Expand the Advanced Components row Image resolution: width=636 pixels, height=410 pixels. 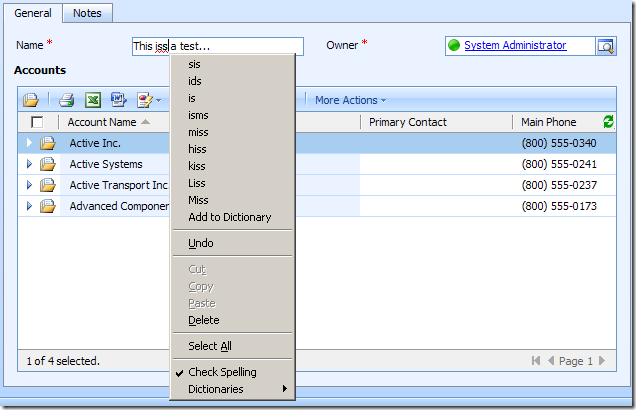pos(29,206)
